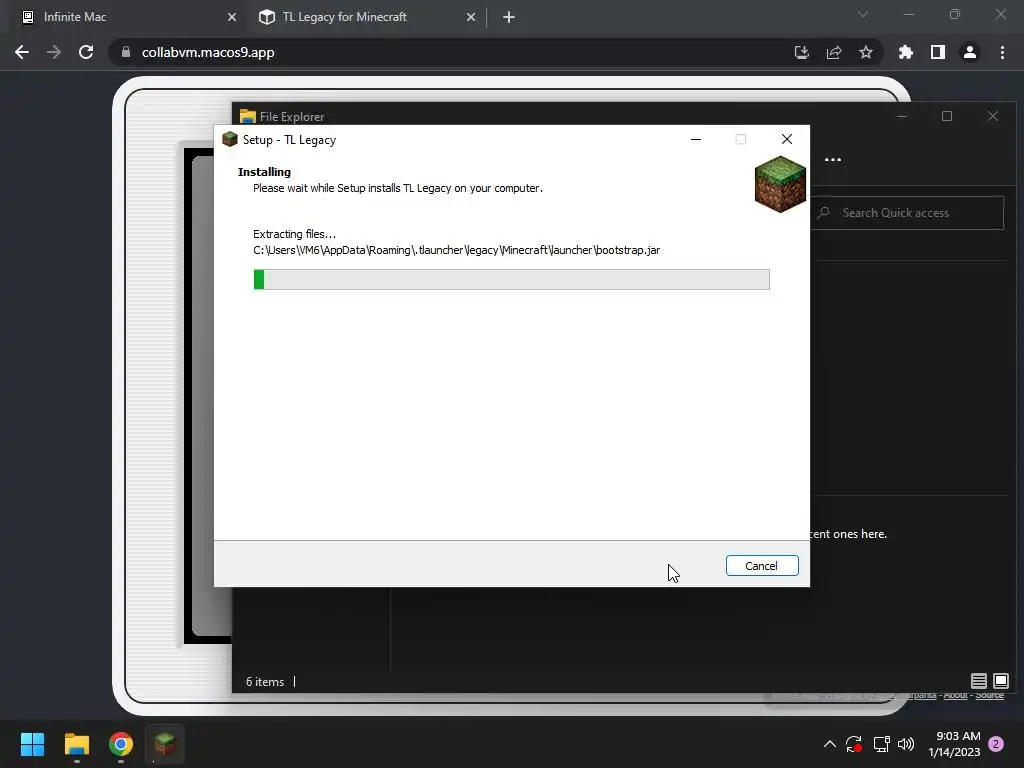Click the Setup title bar grass block icon

[230, 139]
